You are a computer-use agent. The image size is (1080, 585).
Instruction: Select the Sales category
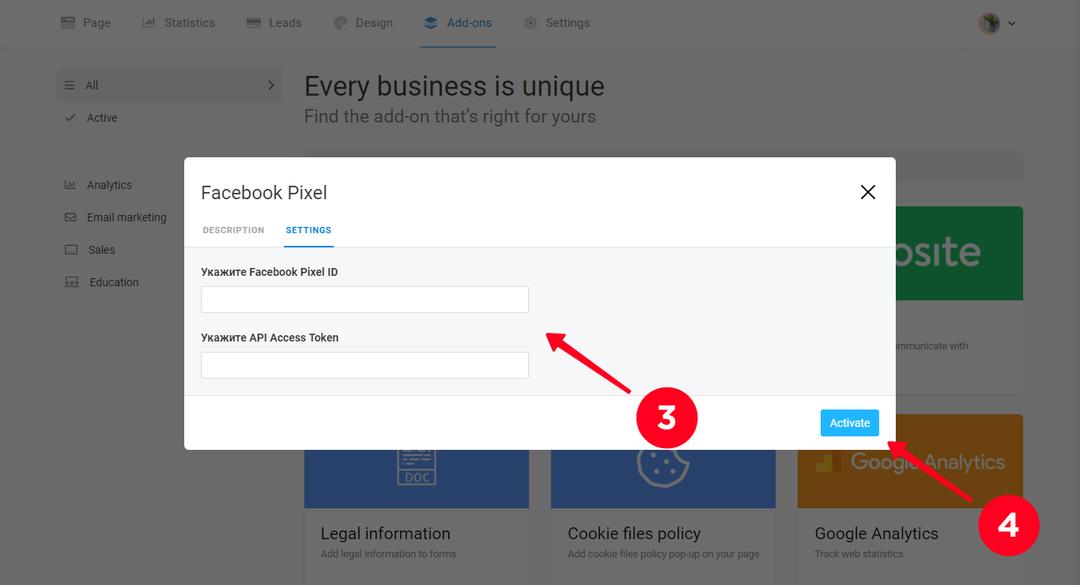pyautogui.click(x=101, y=249)
